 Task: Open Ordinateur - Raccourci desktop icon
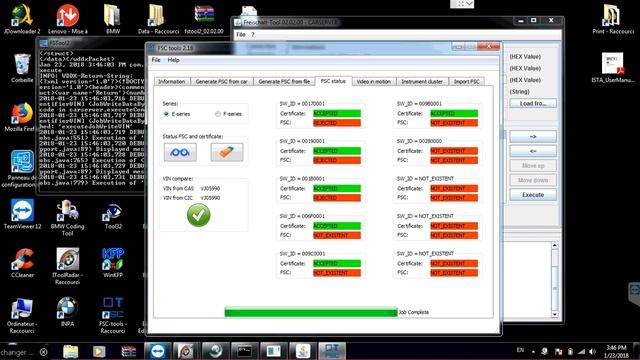[x=22, y=315]
